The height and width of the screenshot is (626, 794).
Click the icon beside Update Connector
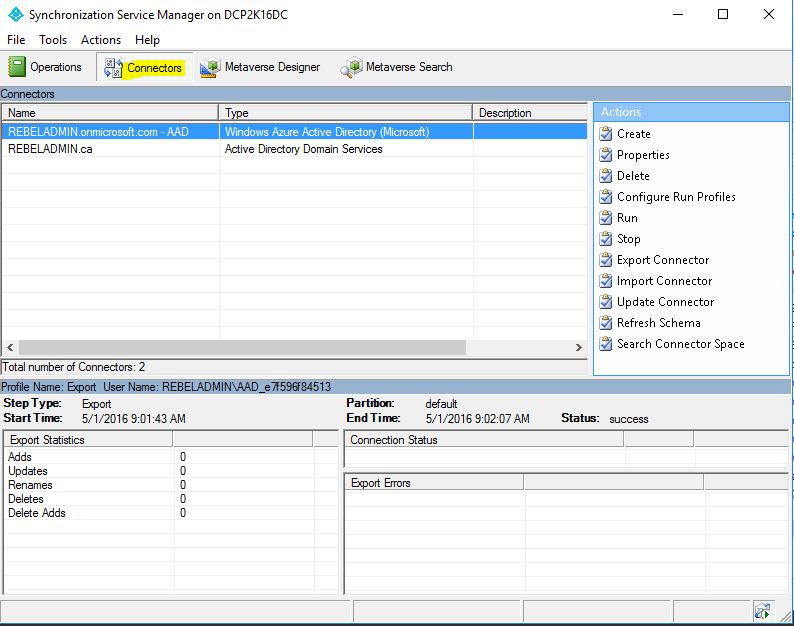[606, 302]
